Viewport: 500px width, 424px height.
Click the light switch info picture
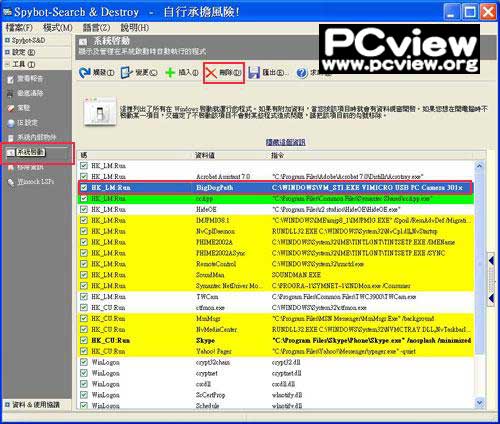pos(100,112)
